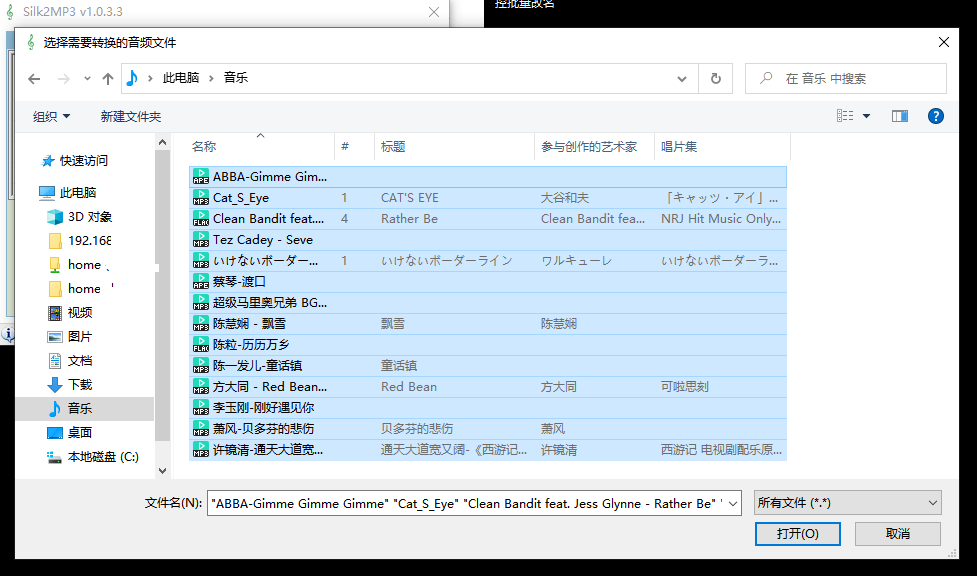Select 李玉刚-刚好遇见你 file
Viewport: 977px width, 576px height.
pyautogui.click(x=488, y=408)
